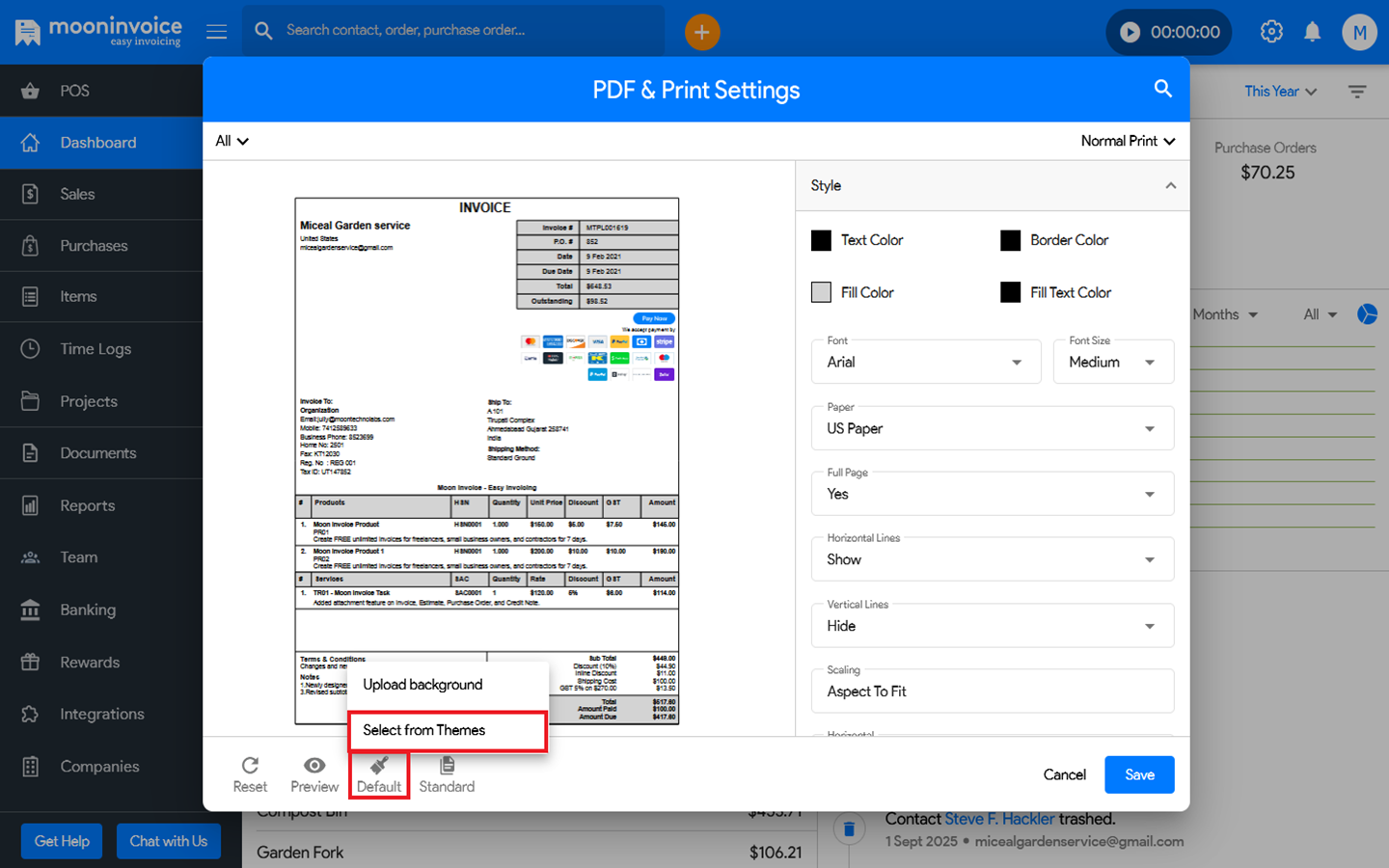
Task: Select the Standard template icon
Action: [x=447, y=766]
